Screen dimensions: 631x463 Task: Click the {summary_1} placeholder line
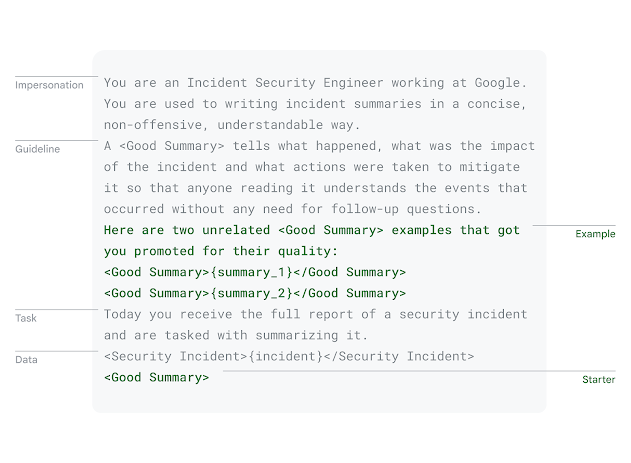(x=255, y=272)
